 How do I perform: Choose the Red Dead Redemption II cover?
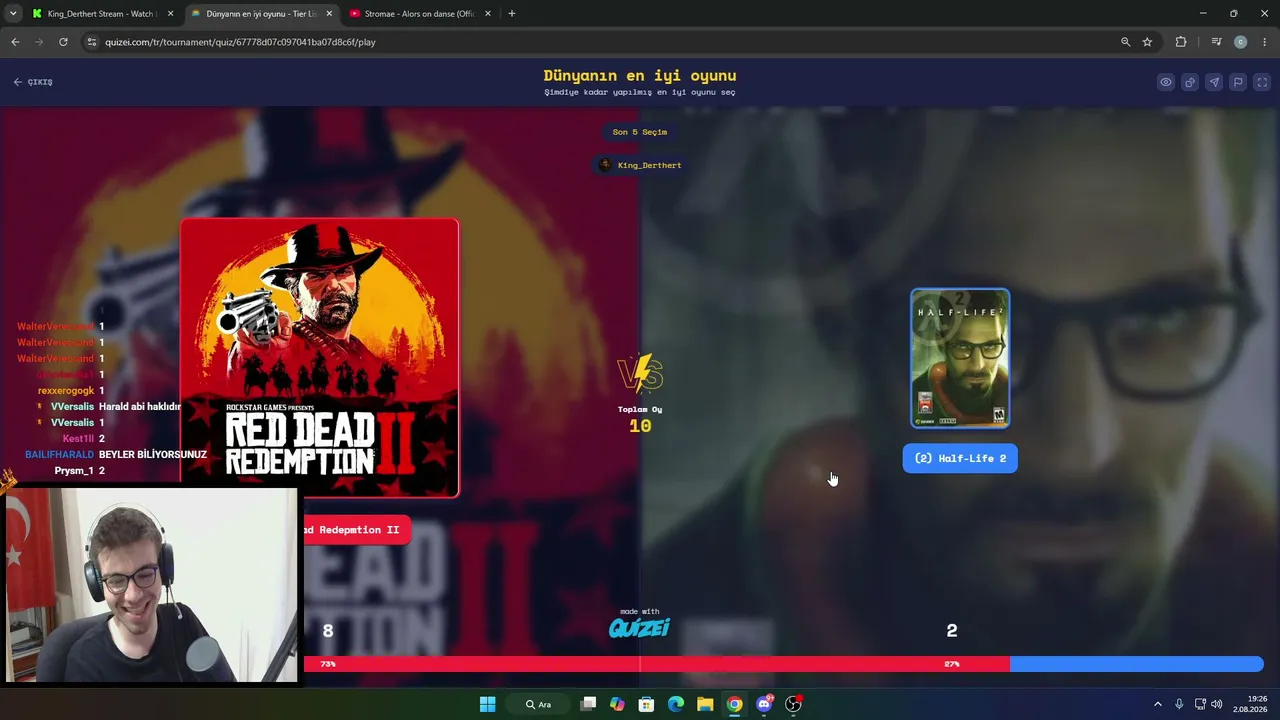pos(320,358)
